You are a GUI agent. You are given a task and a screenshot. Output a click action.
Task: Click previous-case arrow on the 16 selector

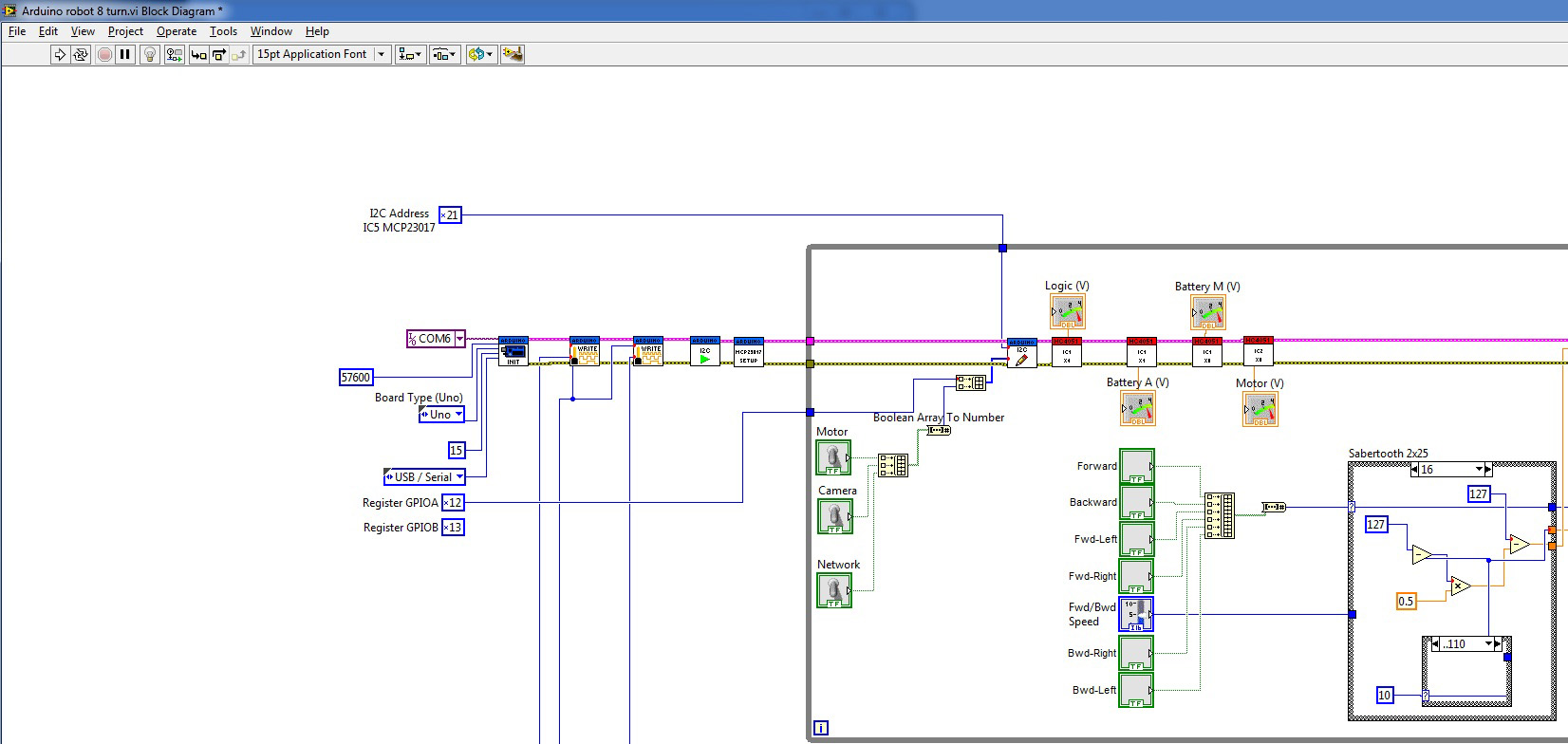pyautogui.click(x=1415, y=470)
